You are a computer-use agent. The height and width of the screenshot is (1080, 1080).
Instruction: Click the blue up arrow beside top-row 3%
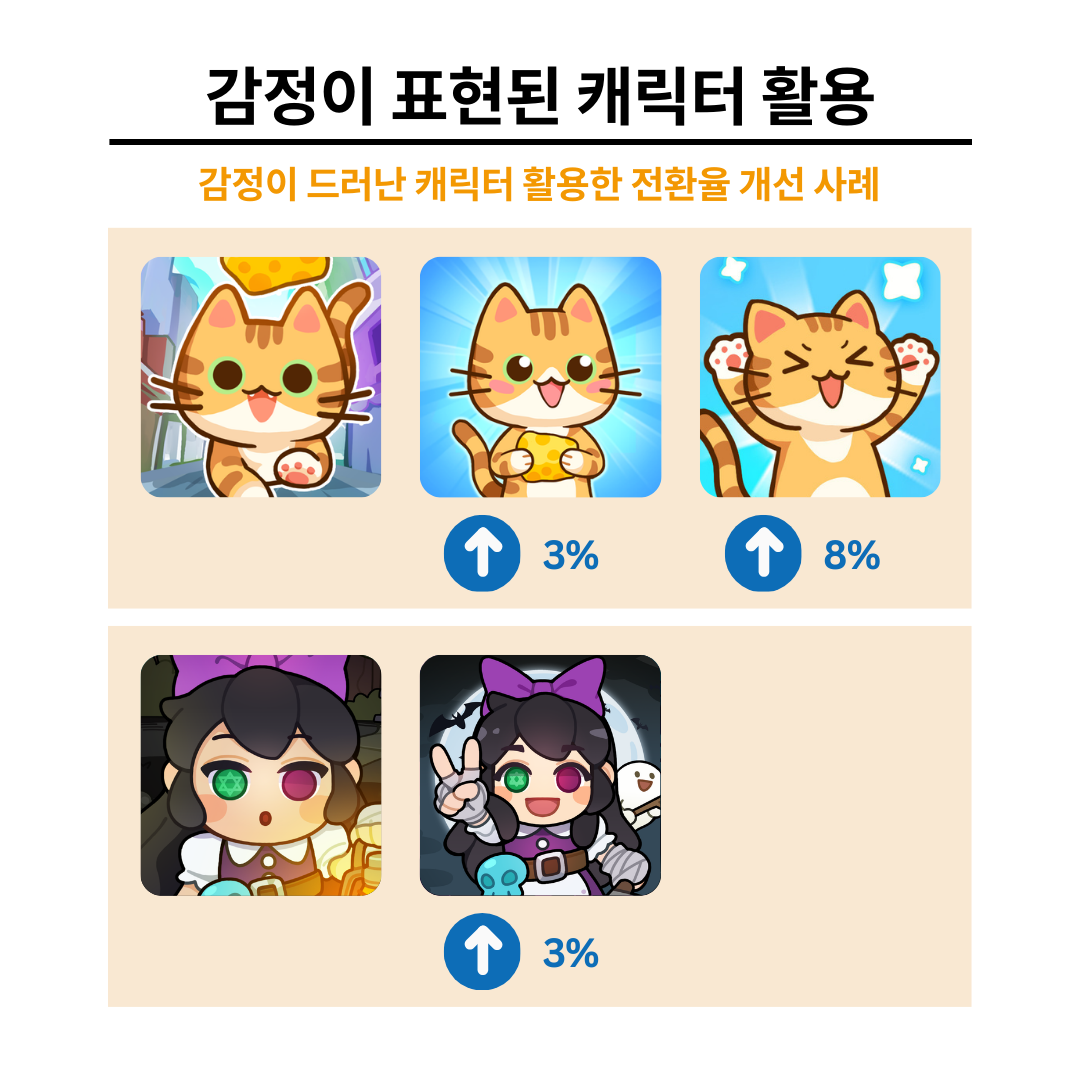(x=482, y=553)
